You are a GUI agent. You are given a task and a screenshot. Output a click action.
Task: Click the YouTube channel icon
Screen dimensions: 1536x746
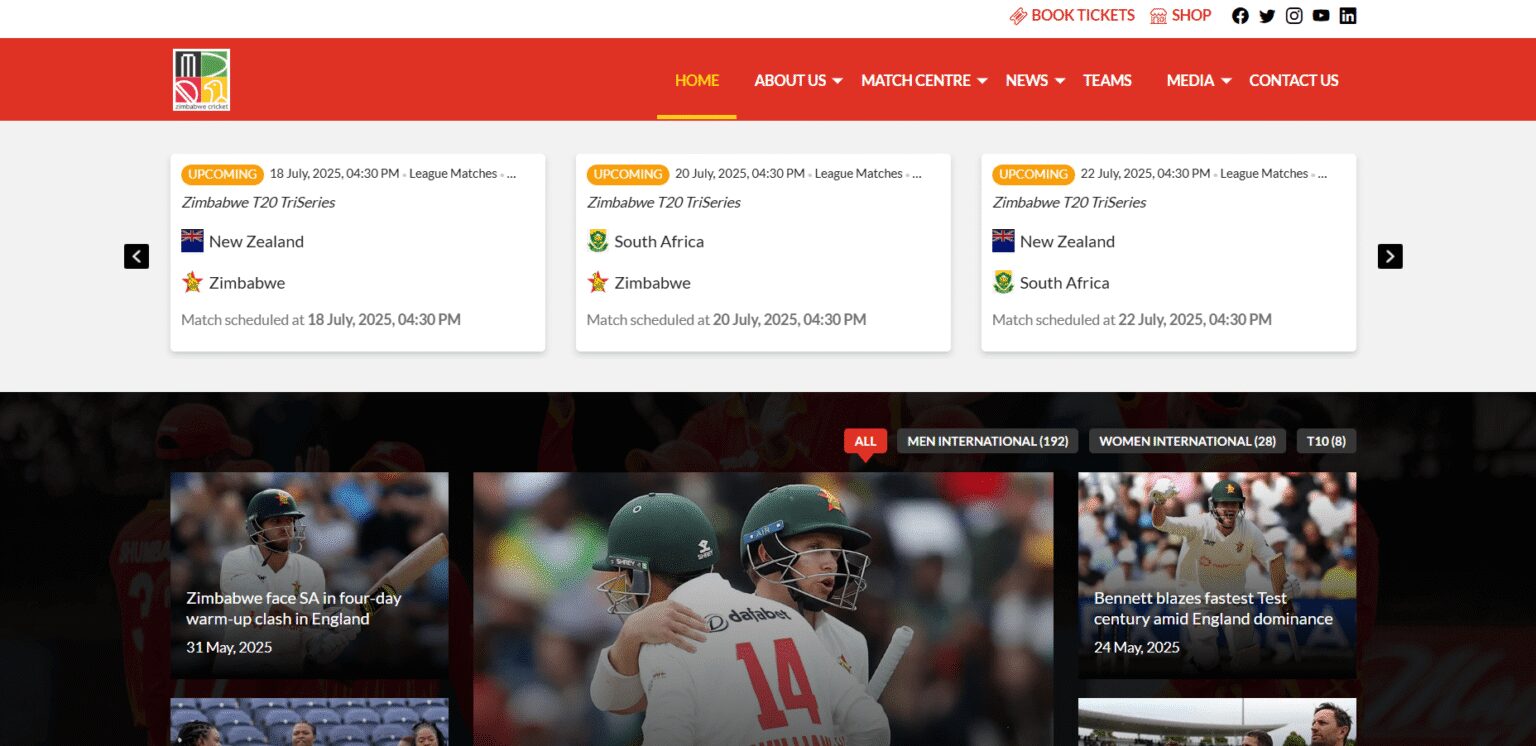[1321, 15]
